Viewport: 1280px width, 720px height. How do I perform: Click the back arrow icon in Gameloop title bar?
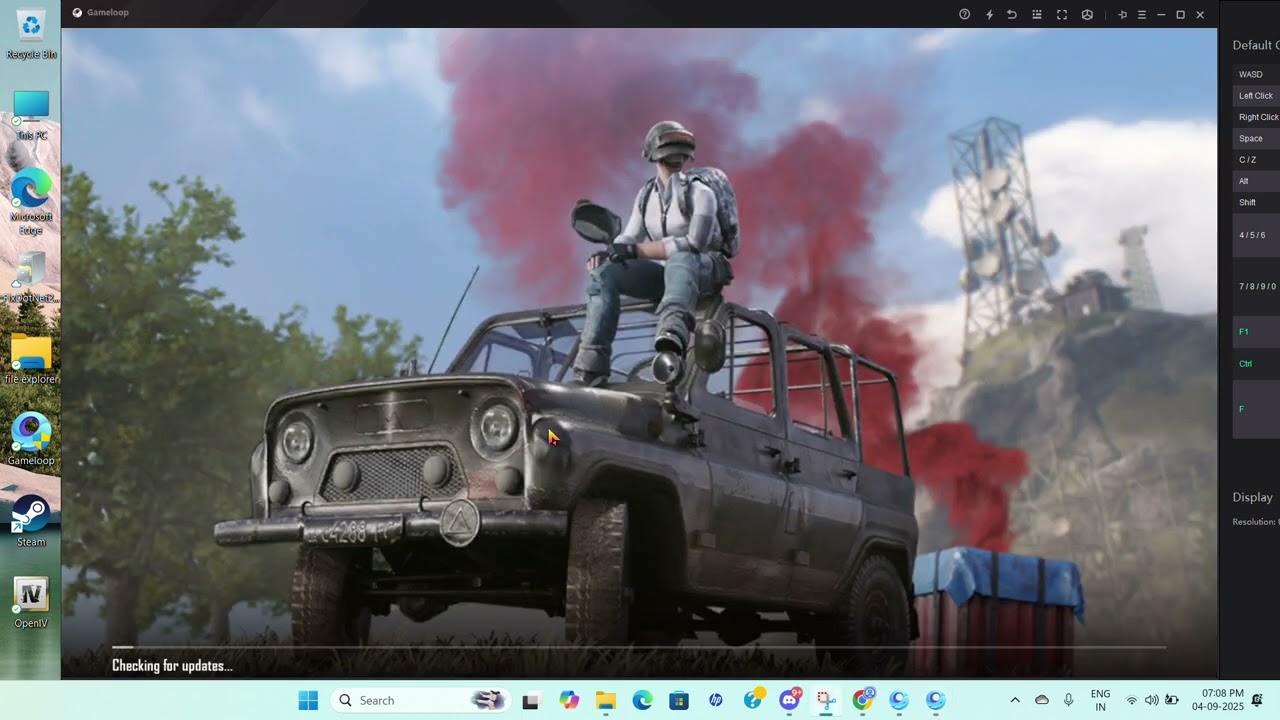(1012, 14)
